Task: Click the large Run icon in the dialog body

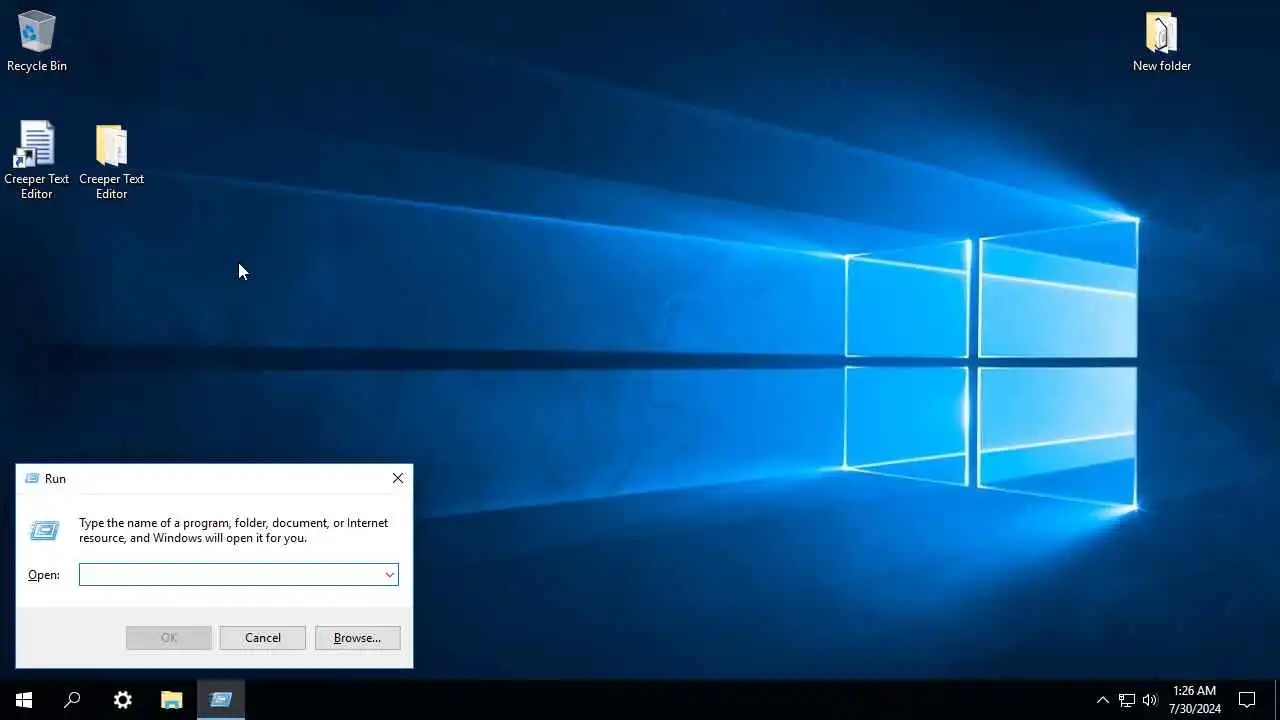Action: [x=45, y=531]
